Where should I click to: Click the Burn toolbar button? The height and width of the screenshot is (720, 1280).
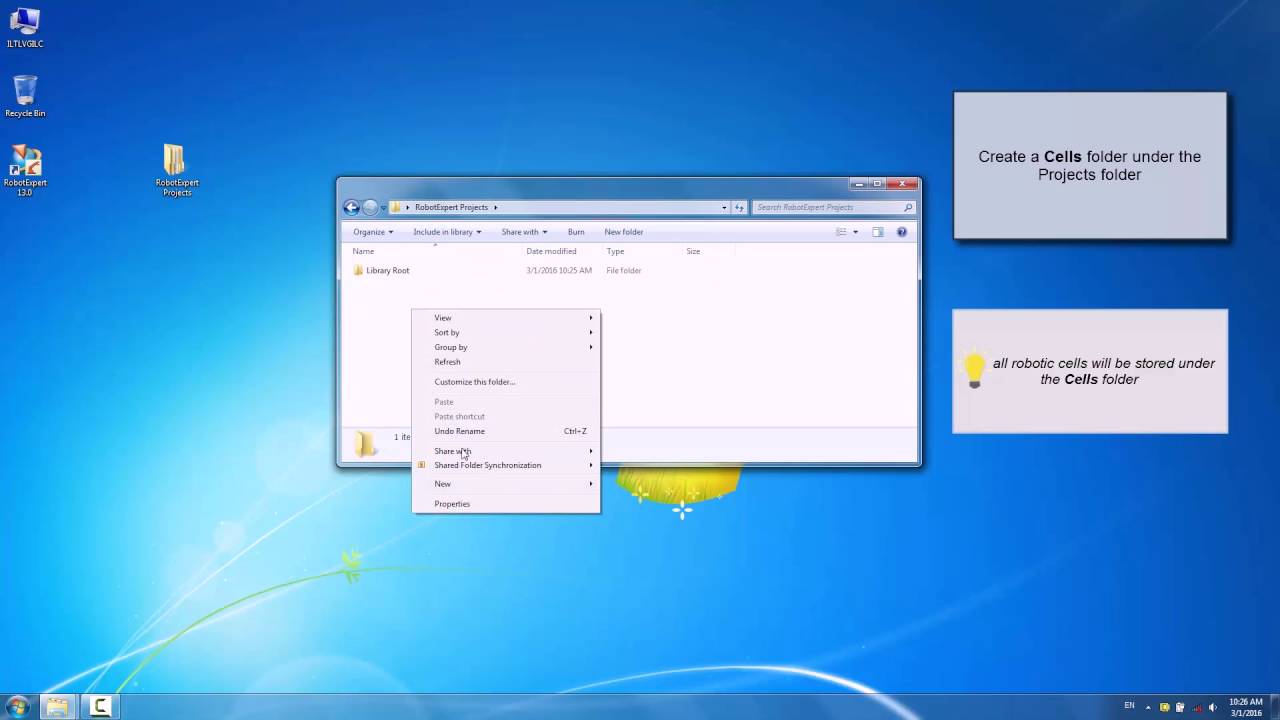(x=576, y=232)
